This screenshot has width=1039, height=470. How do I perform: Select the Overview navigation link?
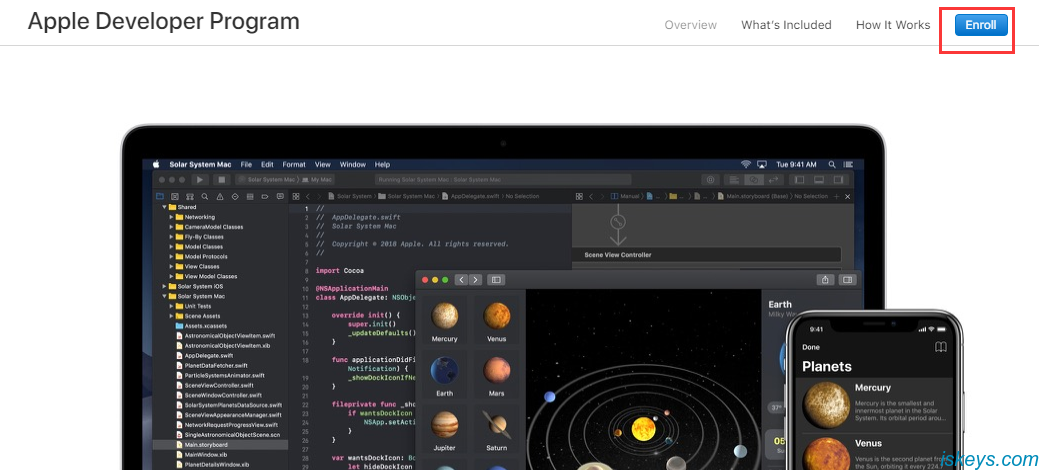690,25
